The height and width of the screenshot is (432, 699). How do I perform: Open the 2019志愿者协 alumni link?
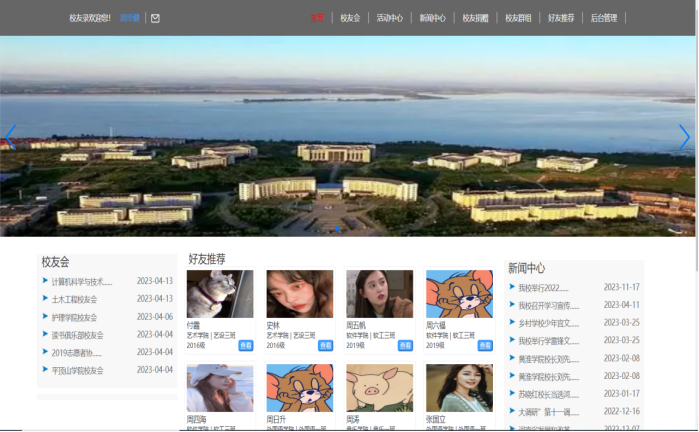point(77,353)
